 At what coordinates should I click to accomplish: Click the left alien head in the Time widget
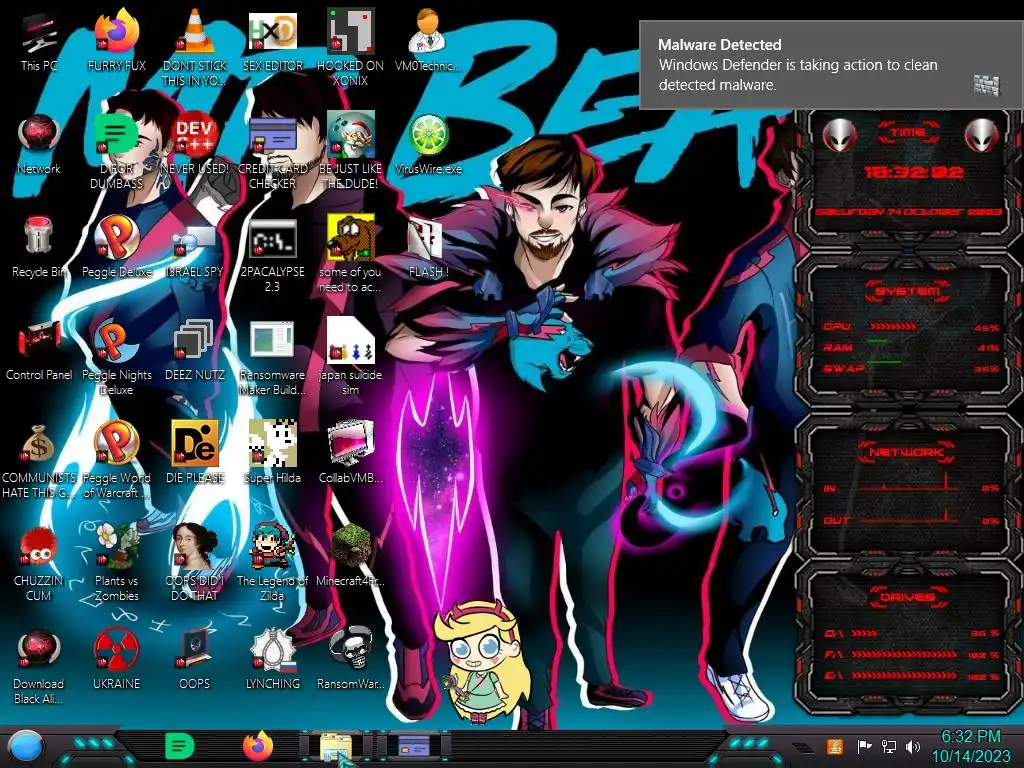click(839, 136)
